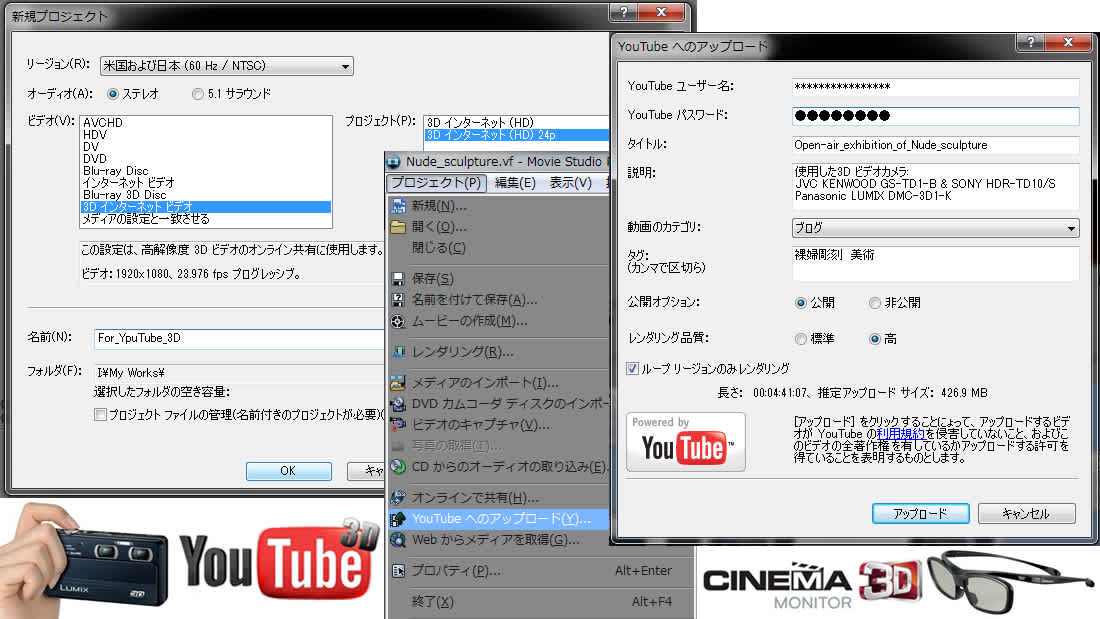
Task: Click the Capture Video icon
Action: (x=398, y=425)
